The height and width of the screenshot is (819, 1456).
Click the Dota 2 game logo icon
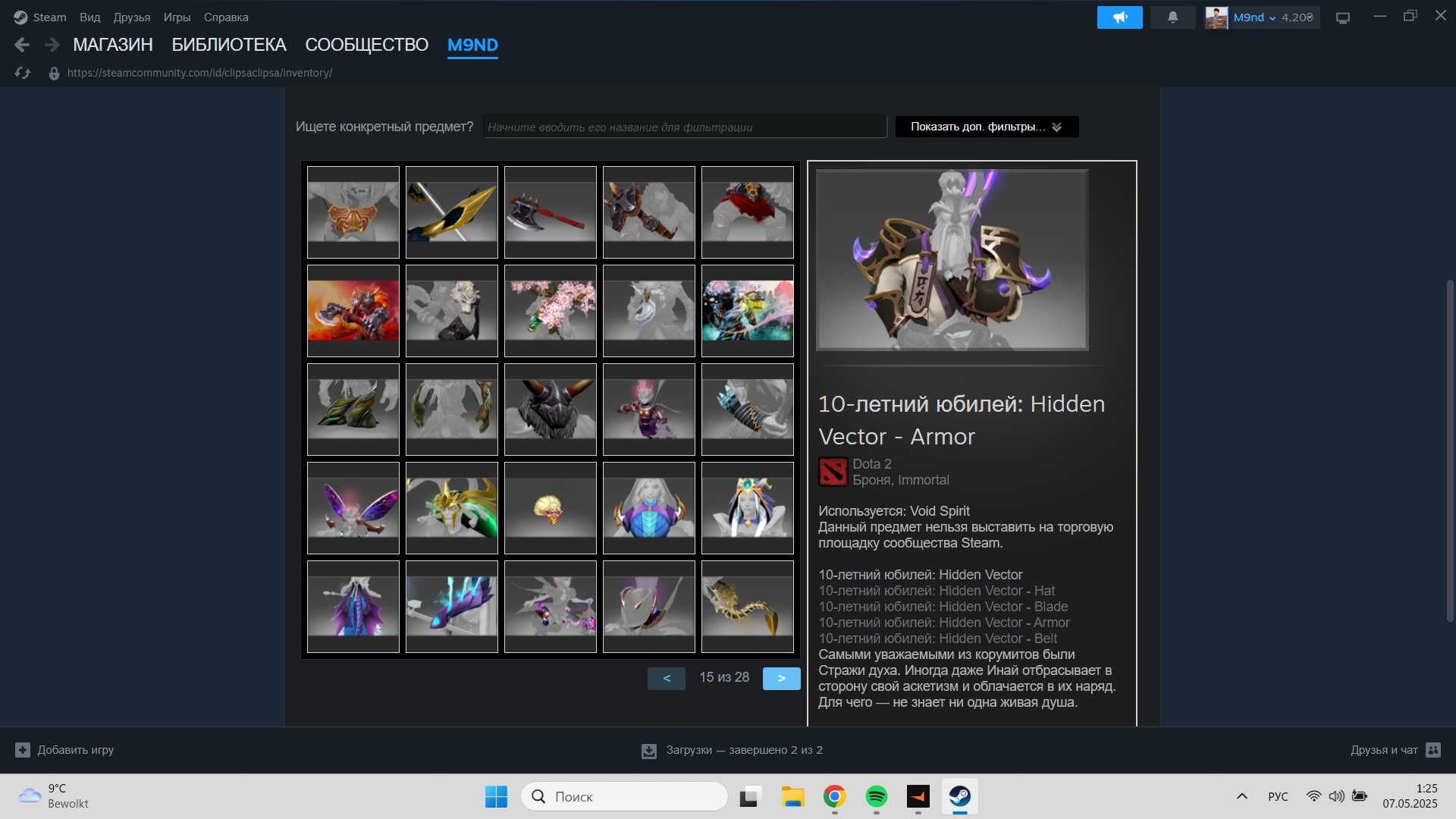coord(833,472)
